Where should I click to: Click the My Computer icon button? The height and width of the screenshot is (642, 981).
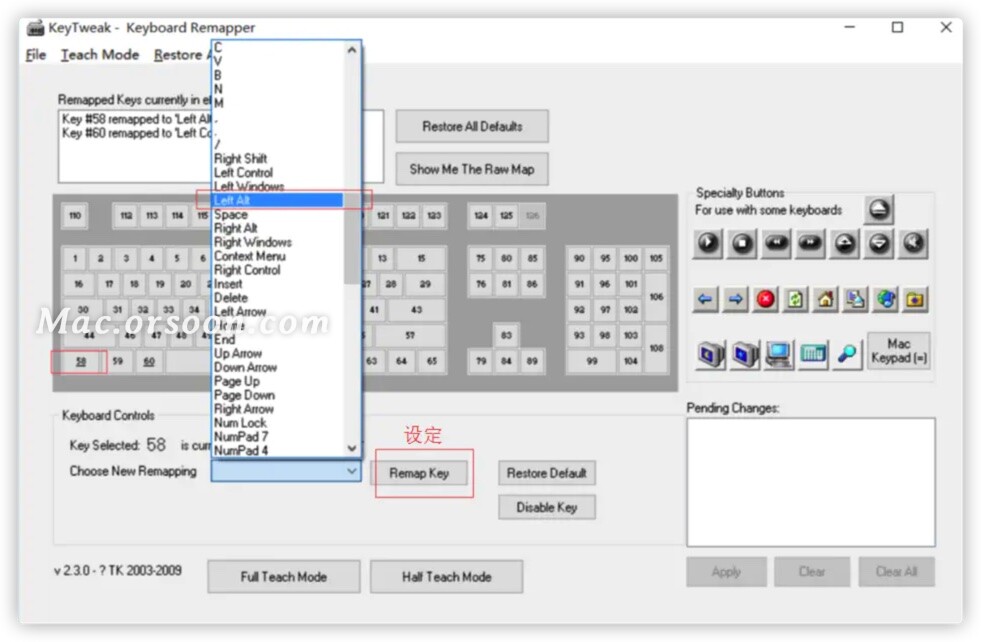click(778, 355)
